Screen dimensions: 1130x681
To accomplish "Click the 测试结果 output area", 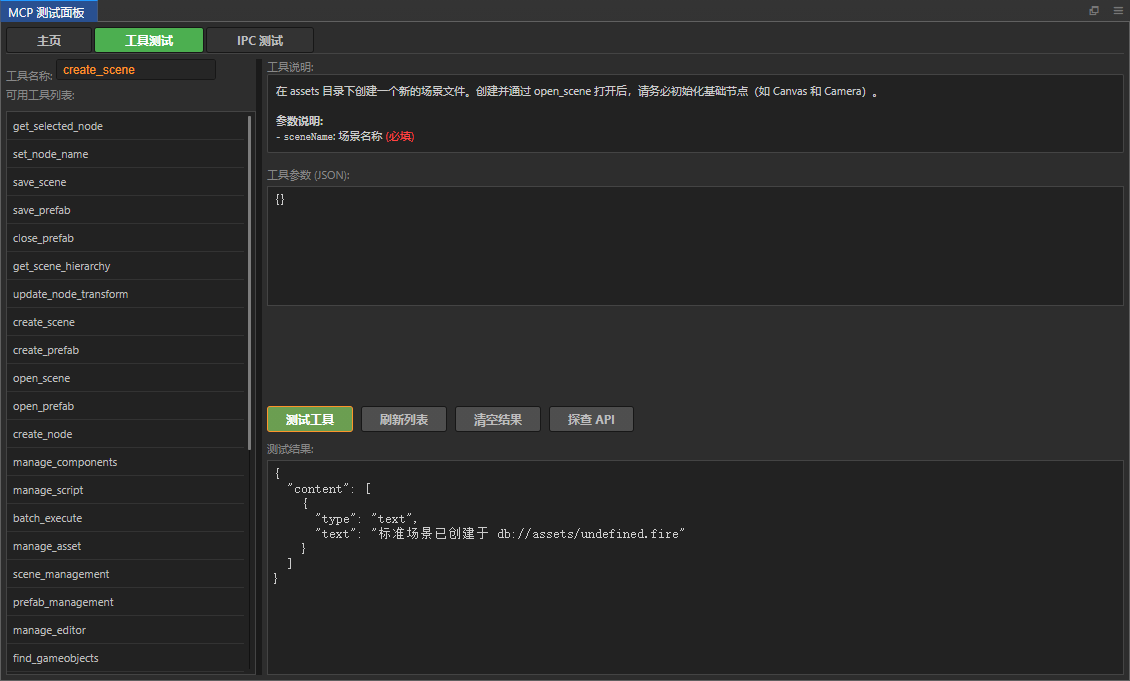I will [695, 568].
